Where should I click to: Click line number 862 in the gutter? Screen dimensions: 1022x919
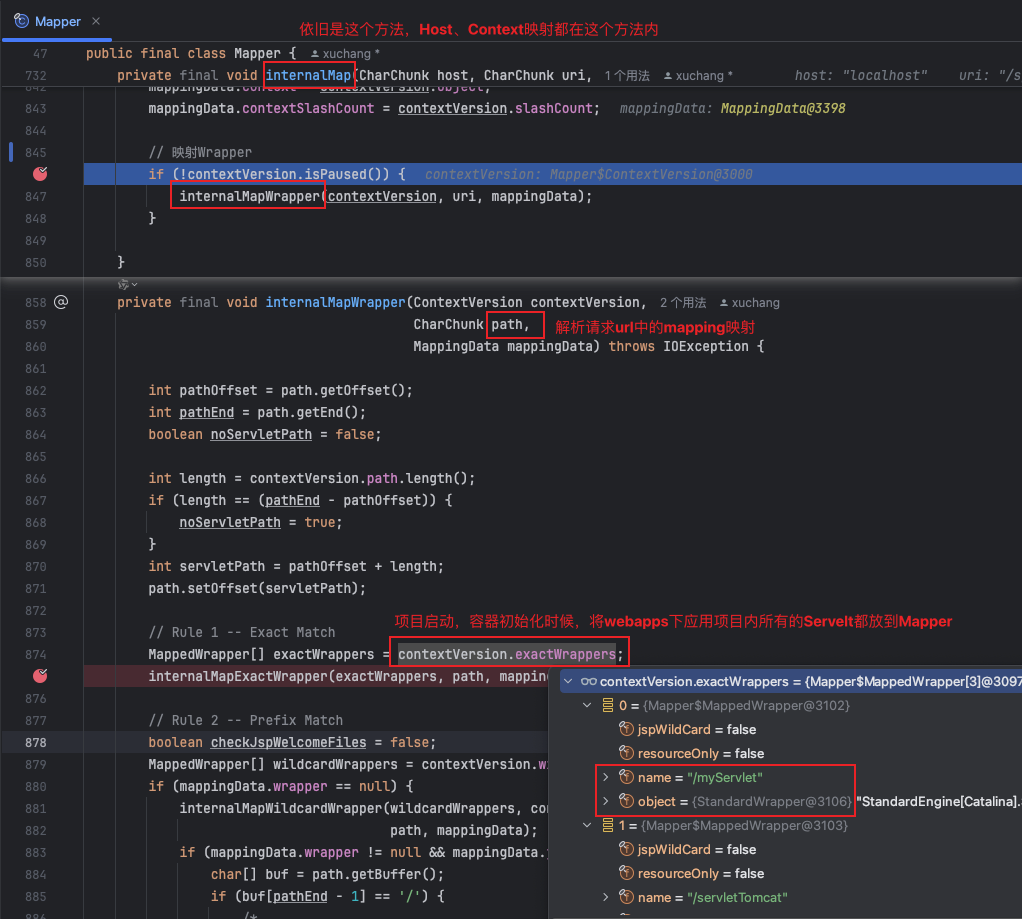tap(36, 390)
